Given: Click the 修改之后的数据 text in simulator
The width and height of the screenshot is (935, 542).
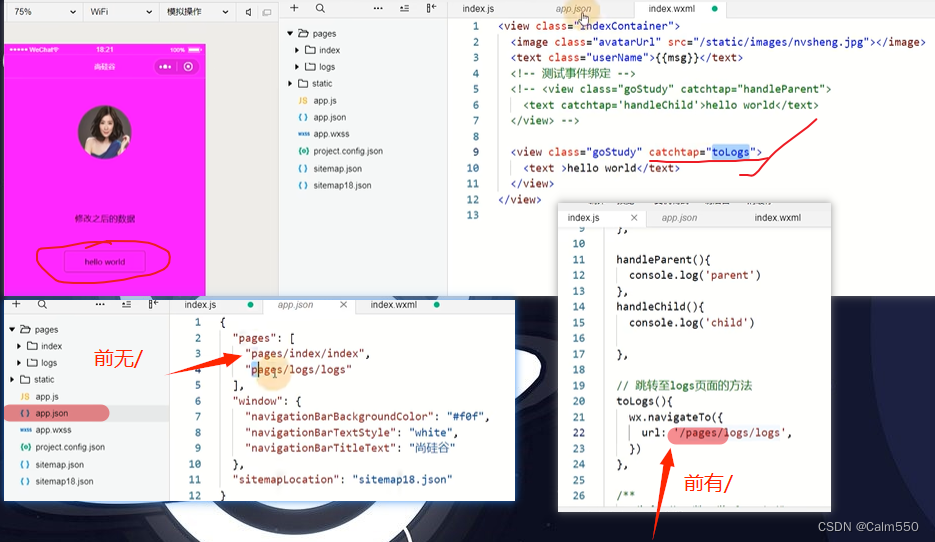Looking at the screenshot, I should pyautogui.click(x=105, y=219).
